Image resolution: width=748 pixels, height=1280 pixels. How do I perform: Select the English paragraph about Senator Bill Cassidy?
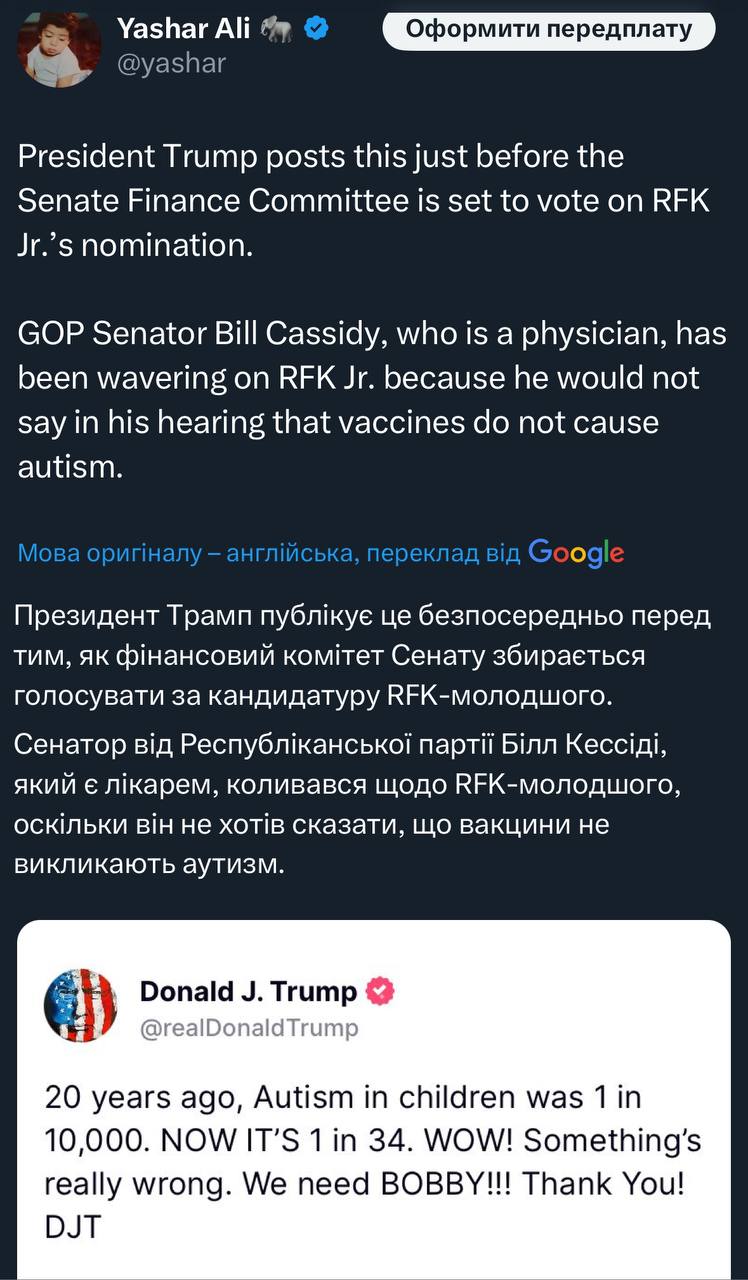[x=372, y=399]
